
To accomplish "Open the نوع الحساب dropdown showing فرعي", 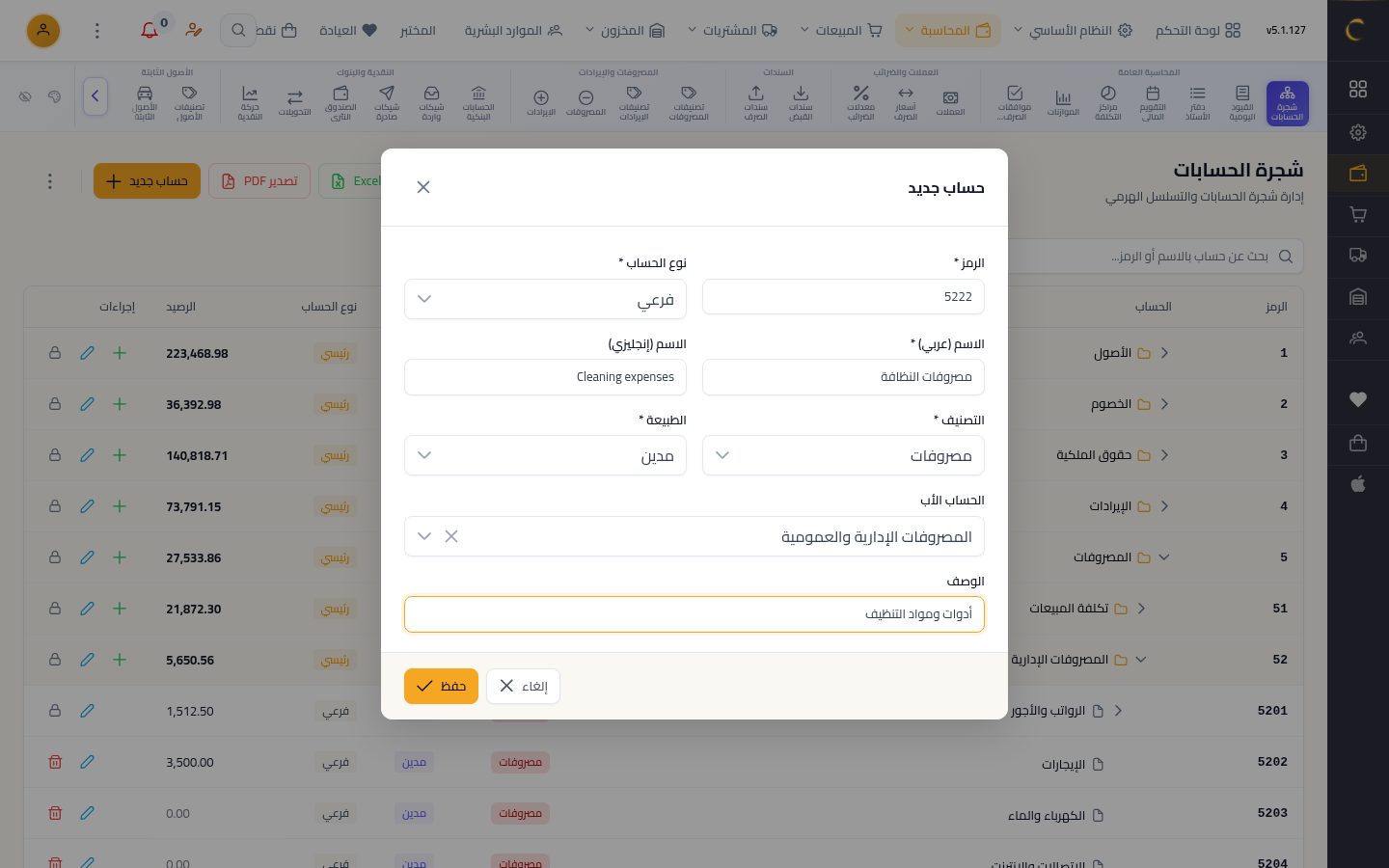I will pos(545,299).
